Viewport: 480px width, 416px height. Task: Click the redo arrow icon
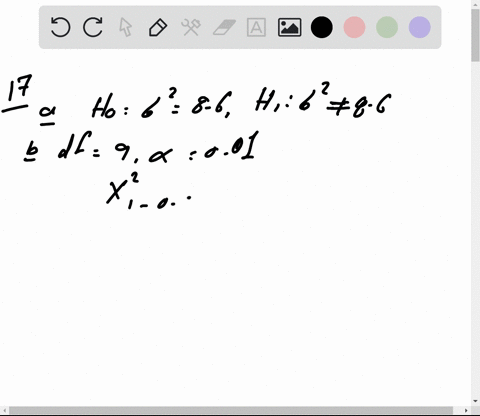(93, 27)
